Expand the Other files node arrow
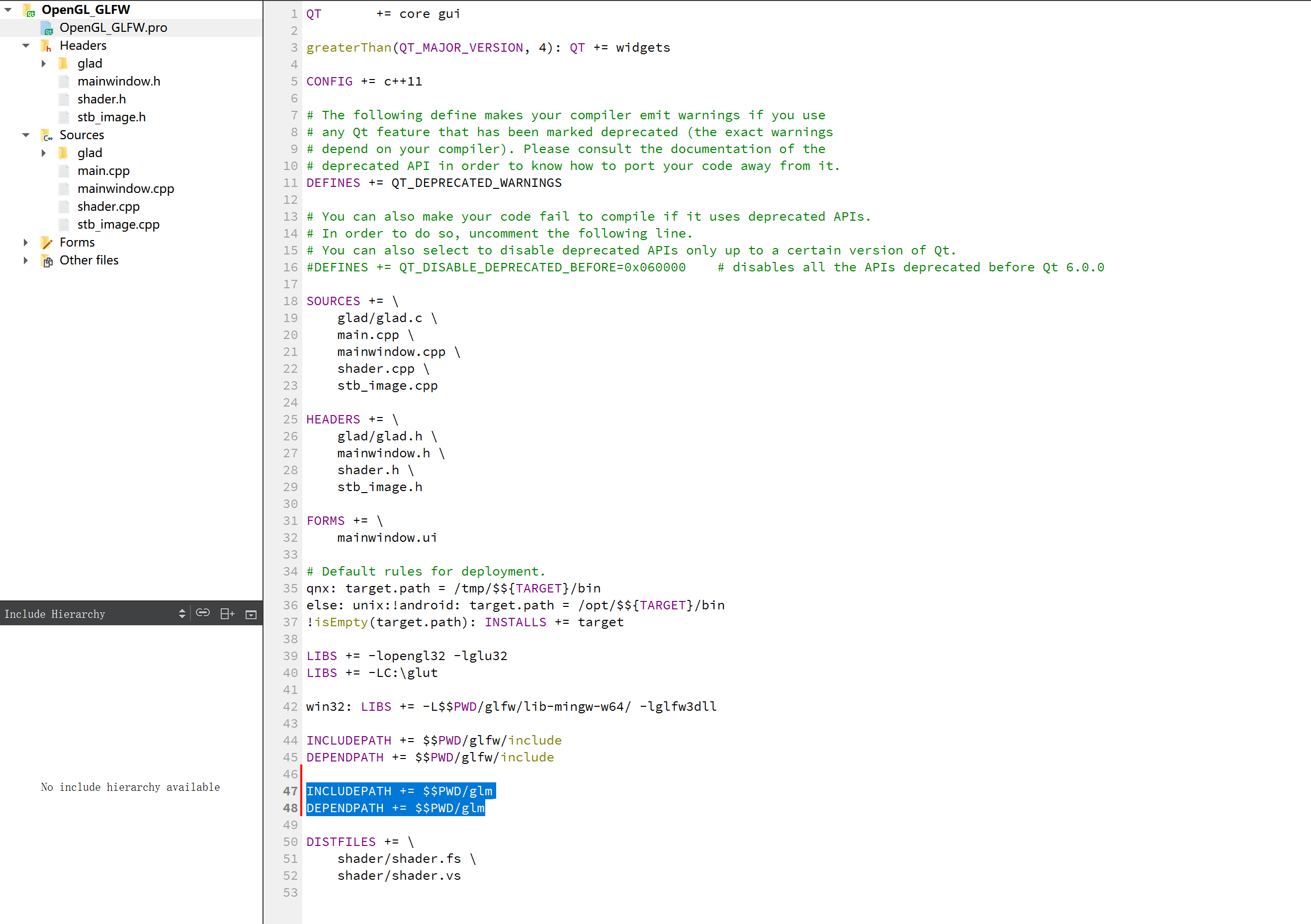 tap(26, 260)
